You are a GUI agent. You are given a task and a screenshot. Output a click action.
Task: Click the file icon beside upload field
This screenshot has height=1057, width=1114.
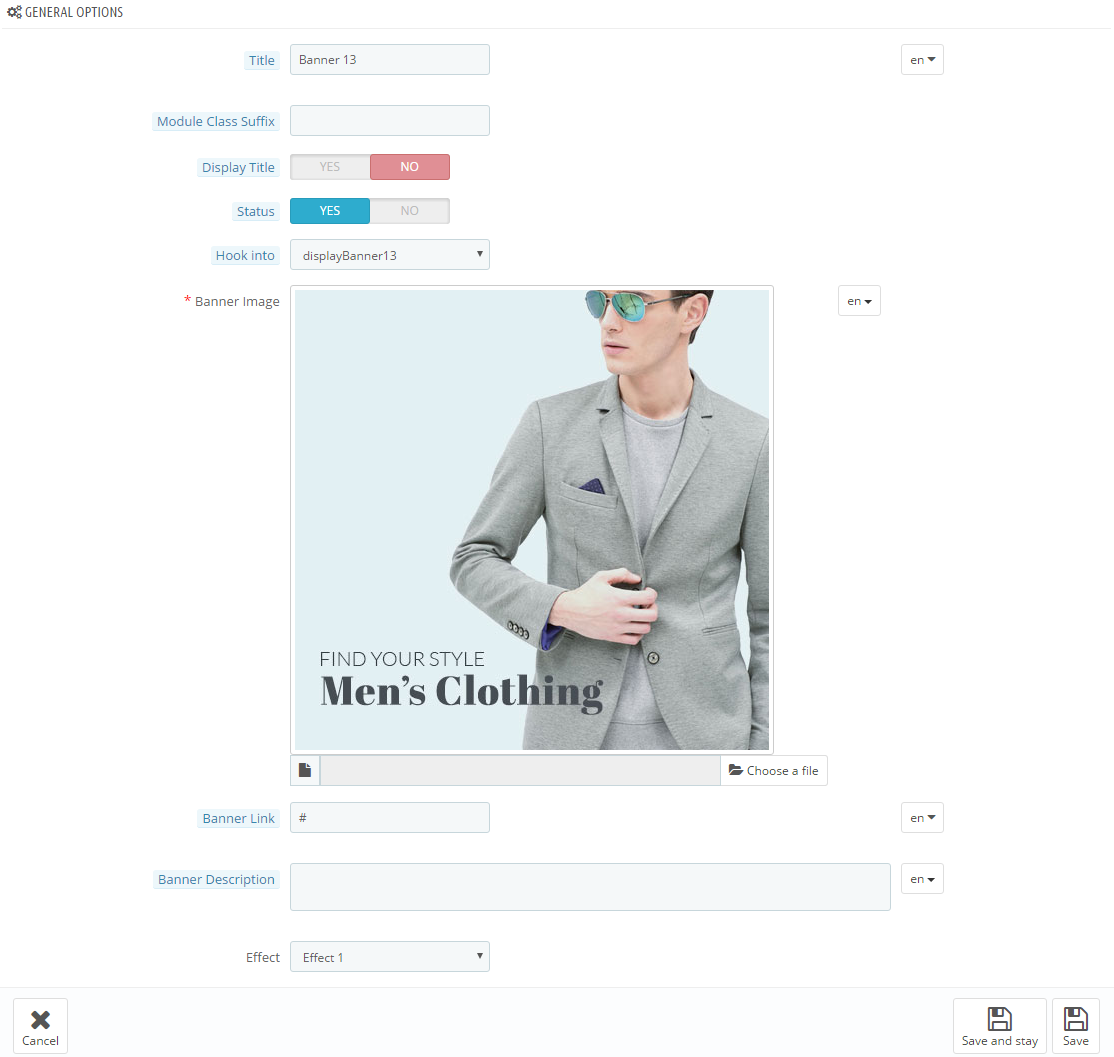pos(305,770)
